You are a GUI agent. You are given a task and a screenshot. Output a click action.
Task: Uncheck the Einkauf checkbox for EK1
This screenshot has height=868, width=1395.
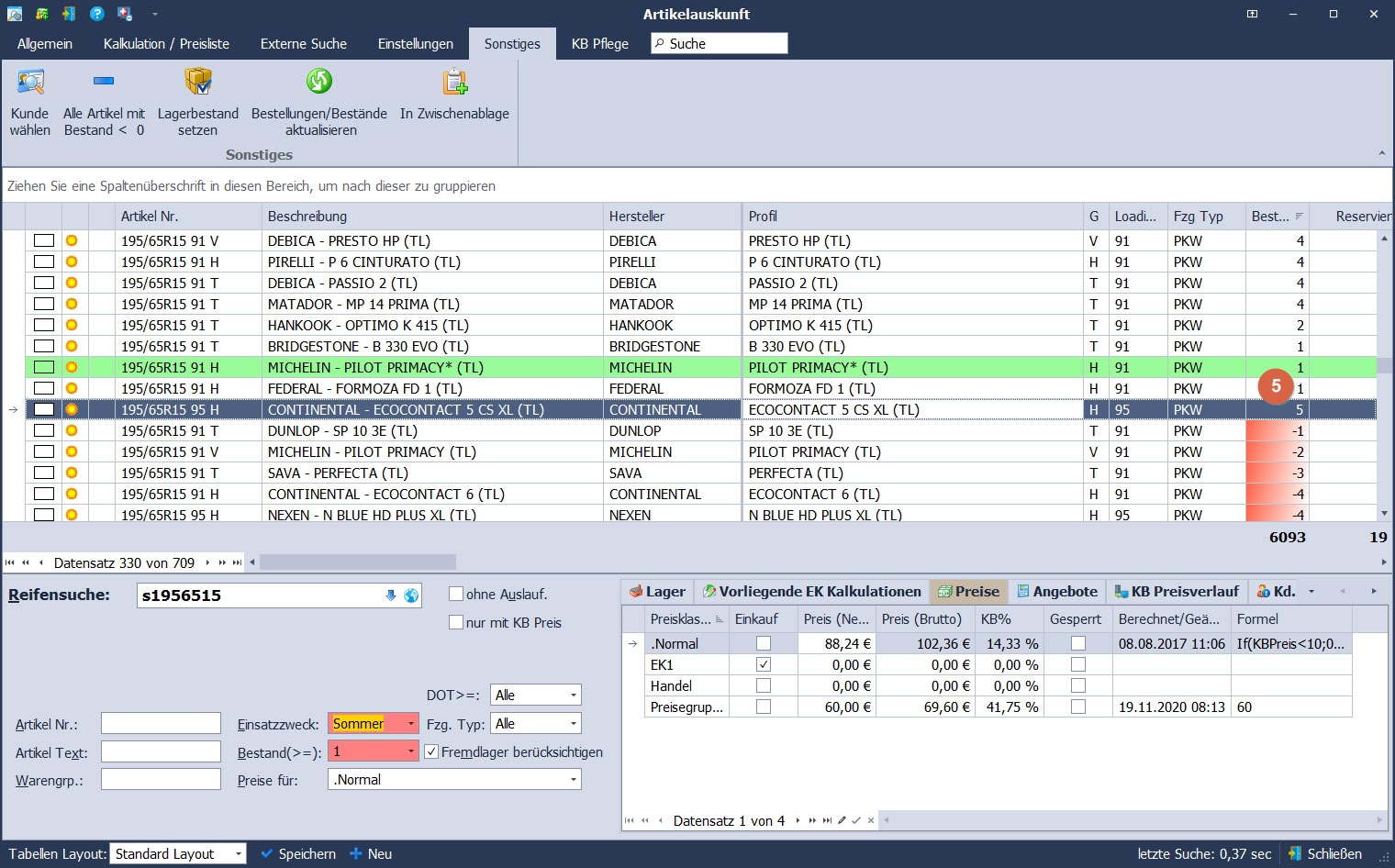click(x=764, y=665)
